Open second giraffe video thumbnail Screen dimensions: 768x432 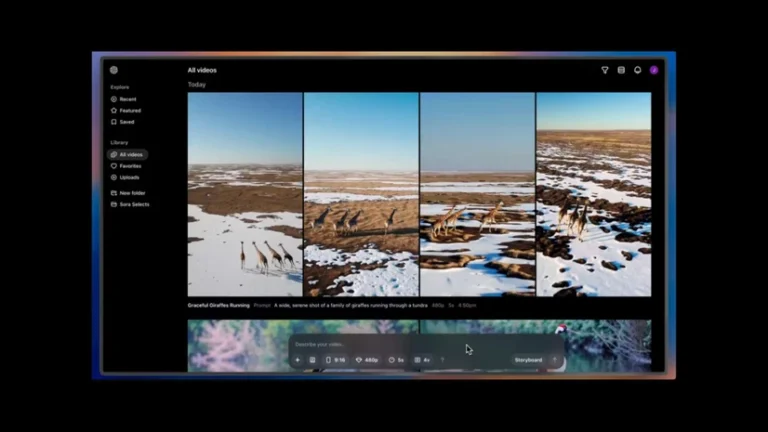coord(361,194)
